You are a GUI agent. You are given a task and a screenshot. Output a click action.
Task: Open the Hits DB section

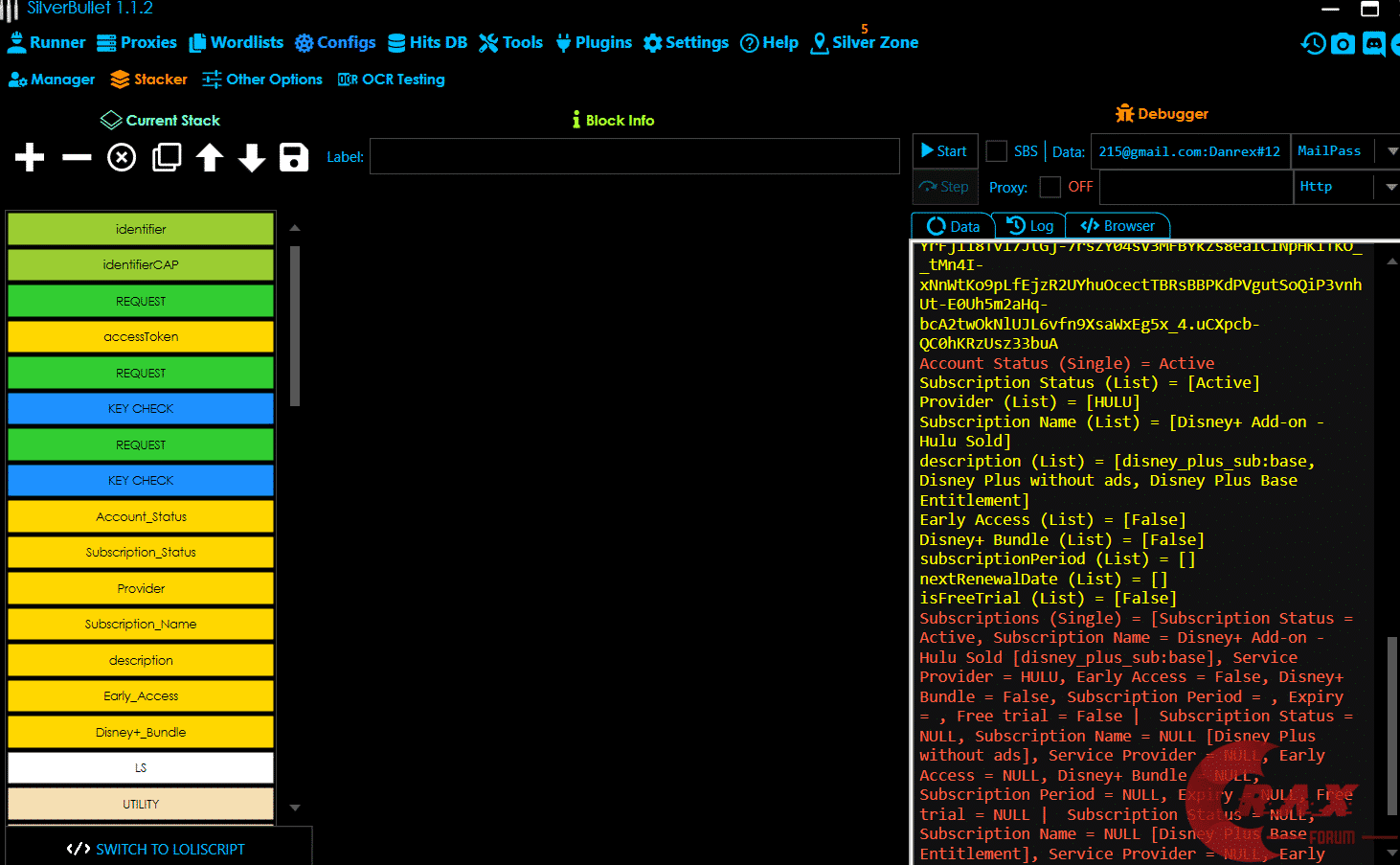pos(428,42)
